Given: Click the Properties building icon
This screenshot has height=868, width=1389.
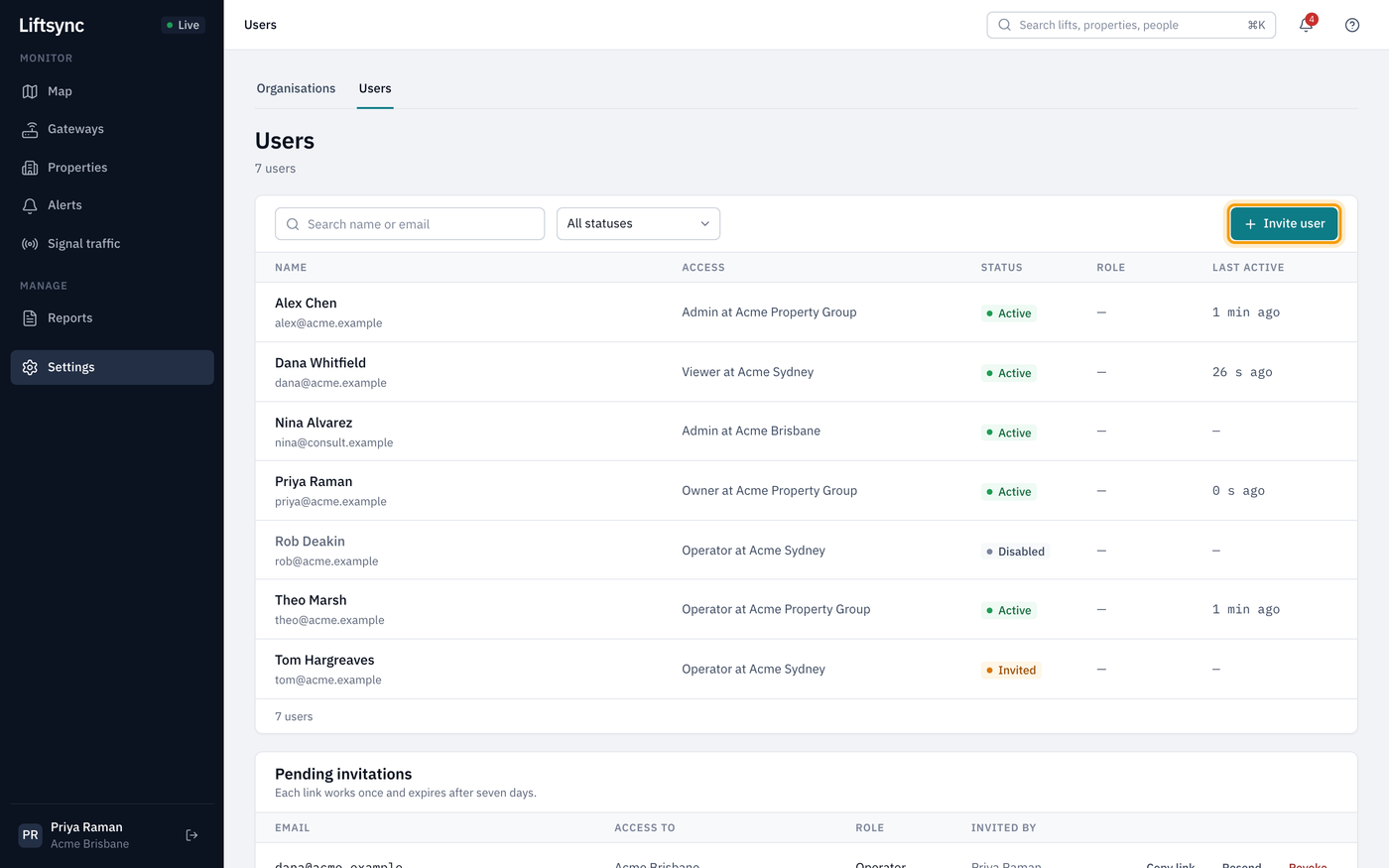Looking at the screenshot, I should click(30, 168).
